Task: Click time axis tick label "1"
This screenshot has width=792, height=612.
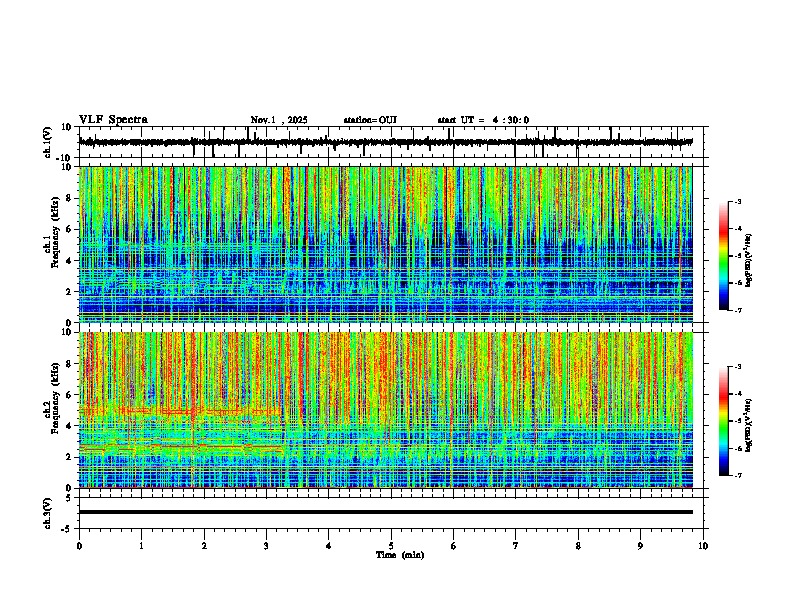Action: point(141,546)
